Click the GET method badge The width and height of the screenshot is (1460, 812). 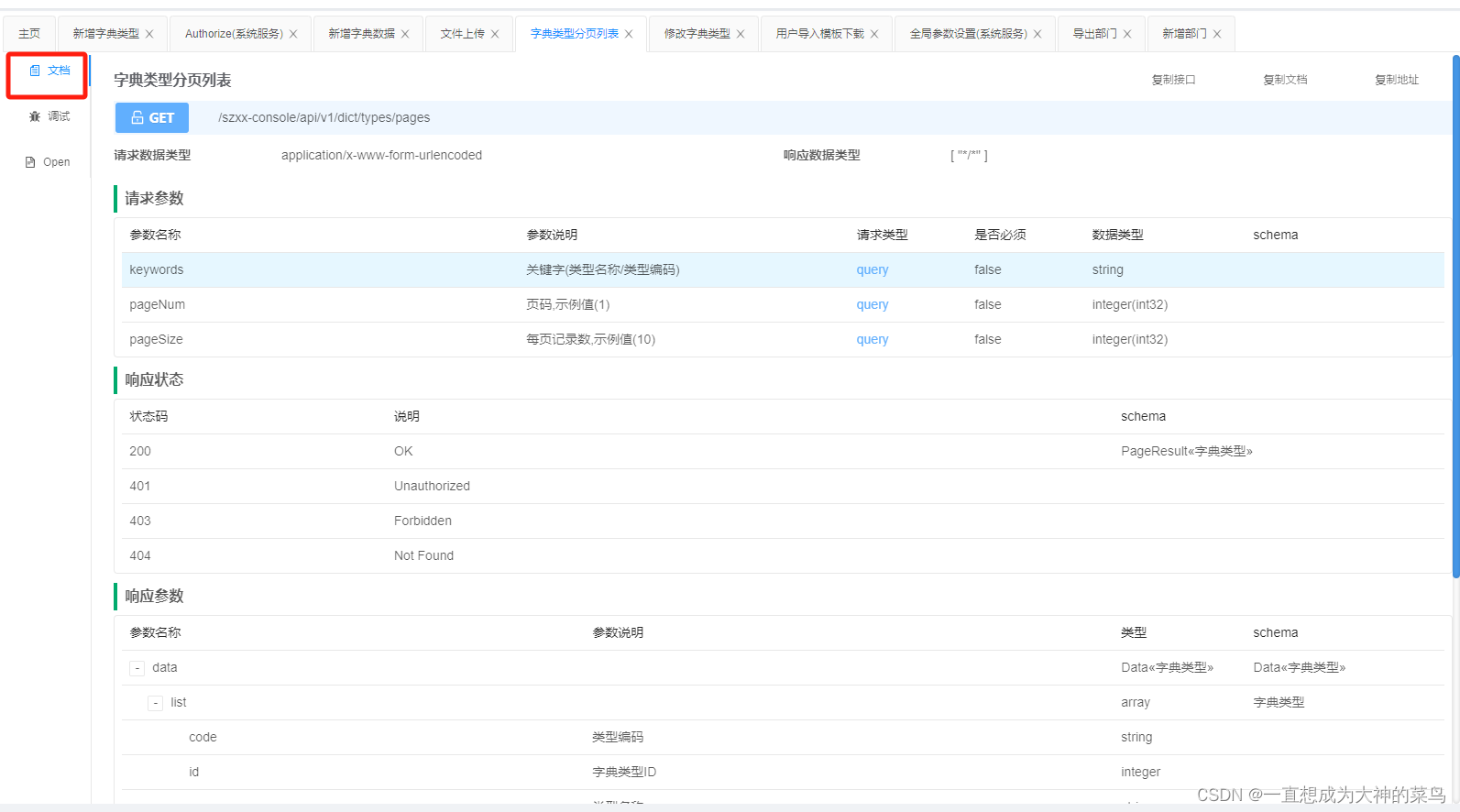tap(152, 117)
